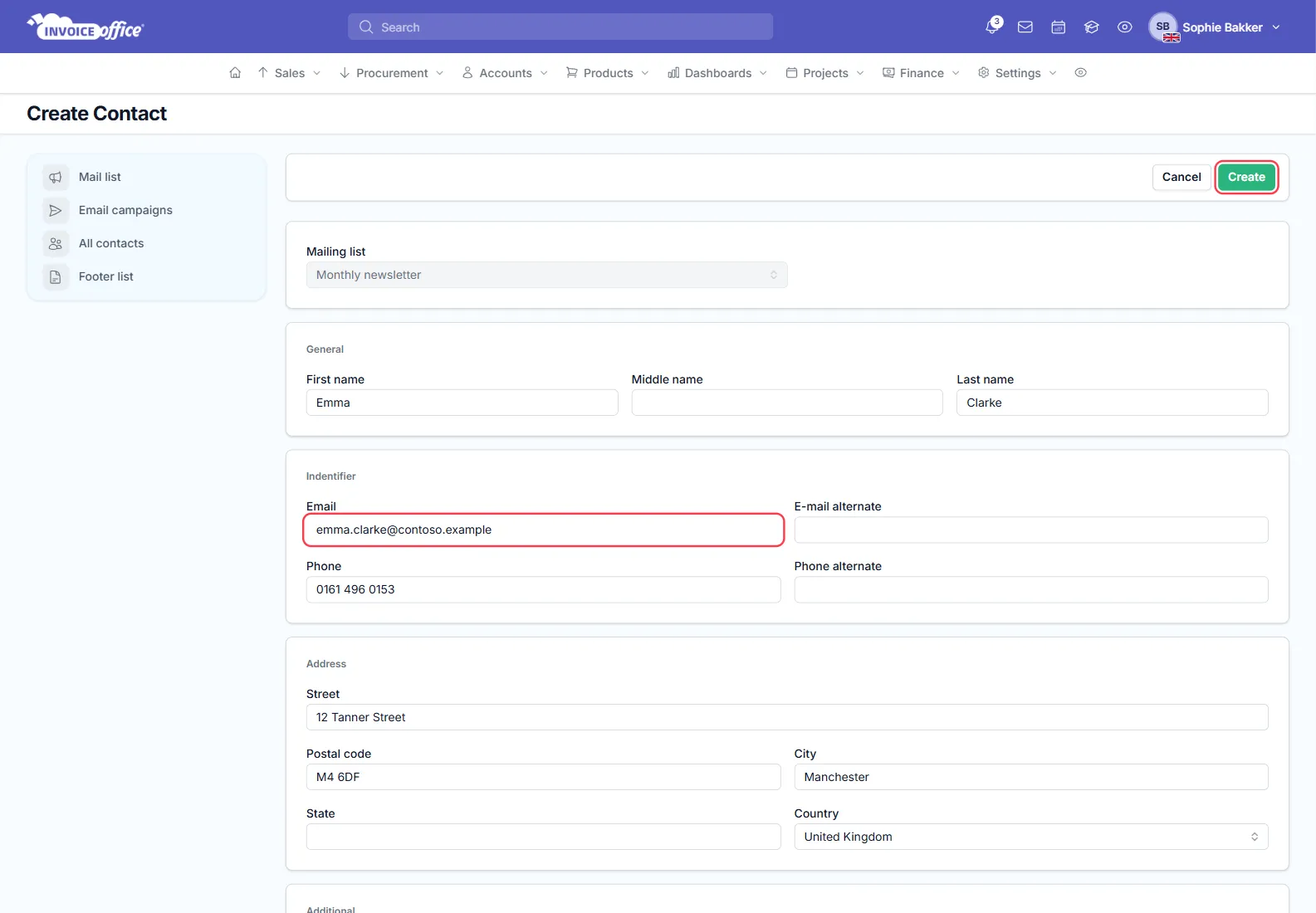Open the notifications bell icon

pos(992,27)
